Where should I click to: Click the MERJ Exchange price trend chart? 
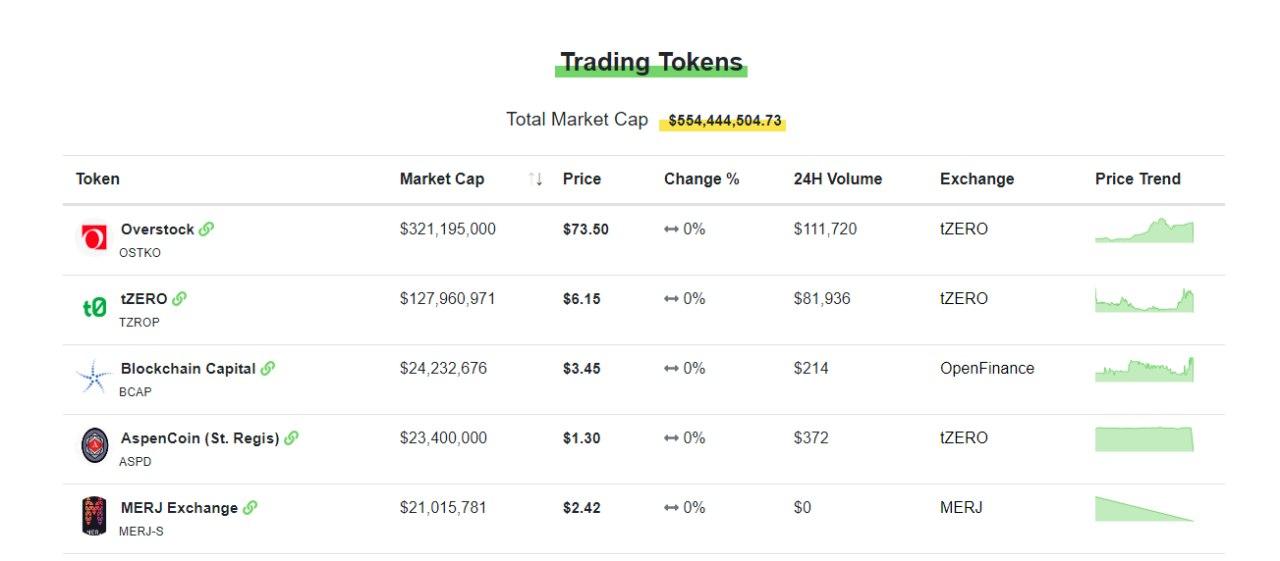pyautogui.click(x=1144, y=509)
